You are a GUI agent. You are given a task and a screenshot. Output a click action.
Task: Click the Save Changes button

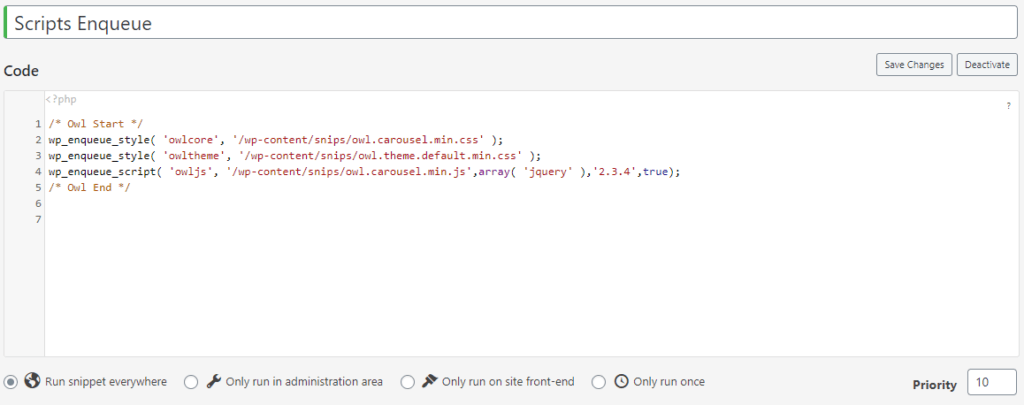(914, 65)
